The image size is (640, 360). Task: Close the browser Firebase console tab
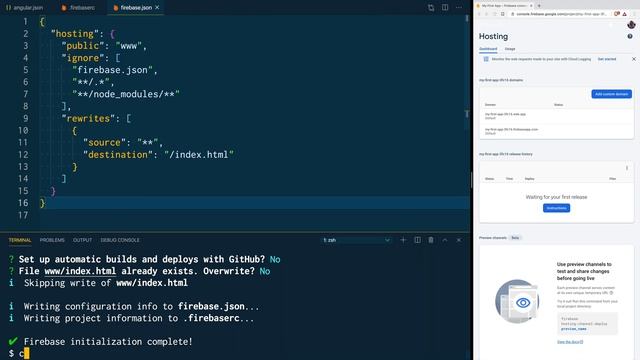(x=531, y=6)
